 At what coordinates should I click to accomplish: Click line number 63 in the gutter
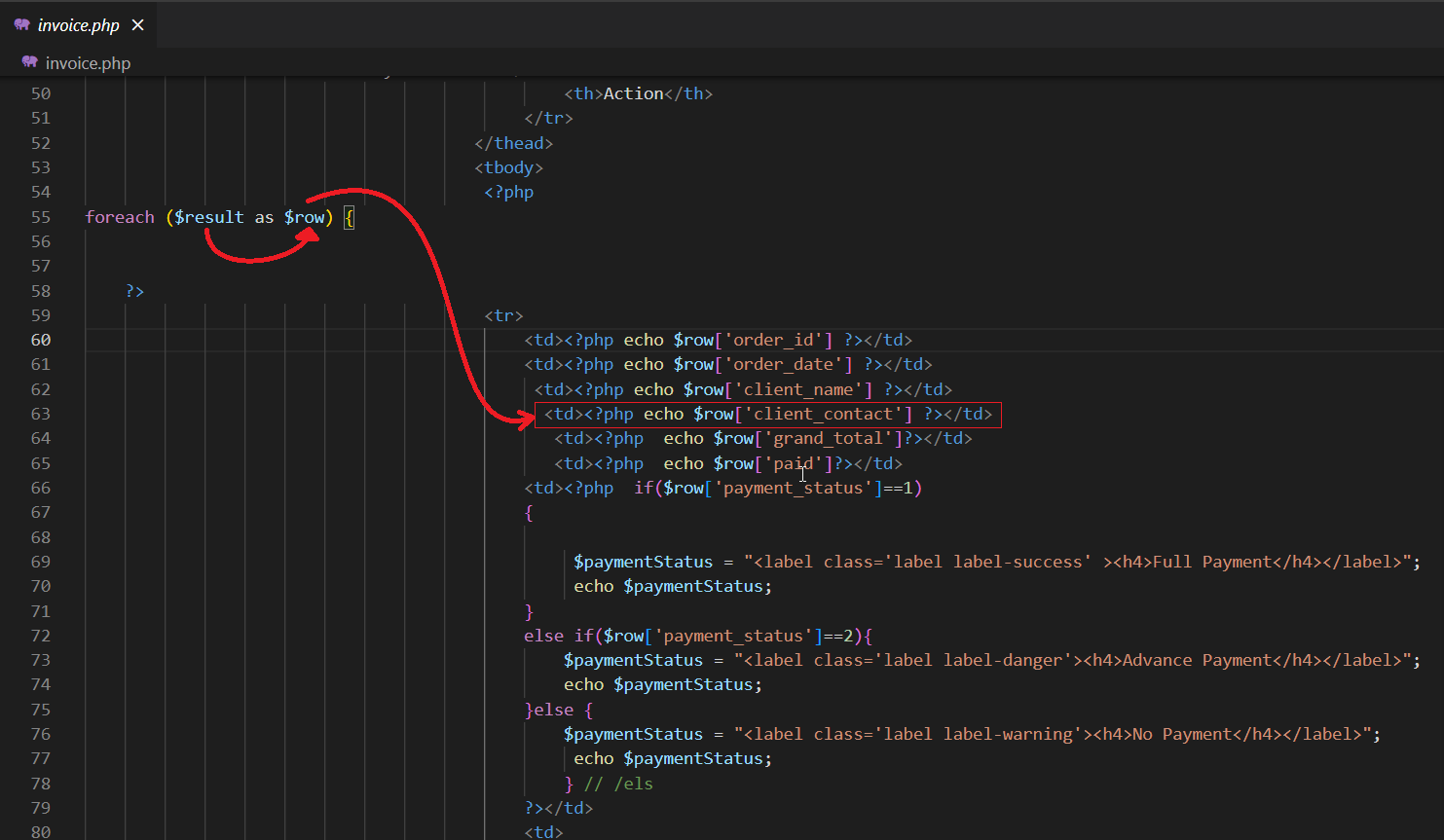pos(40,414)
